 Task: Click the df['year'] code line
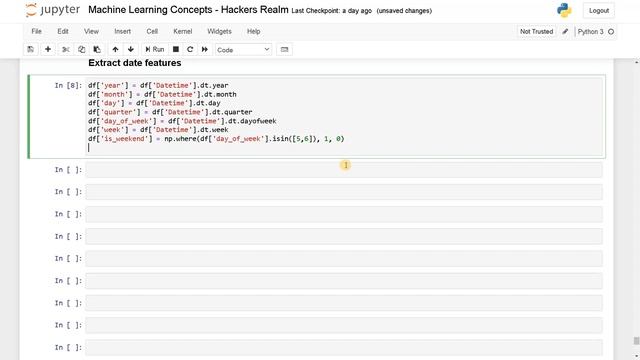tap(158, 85)
